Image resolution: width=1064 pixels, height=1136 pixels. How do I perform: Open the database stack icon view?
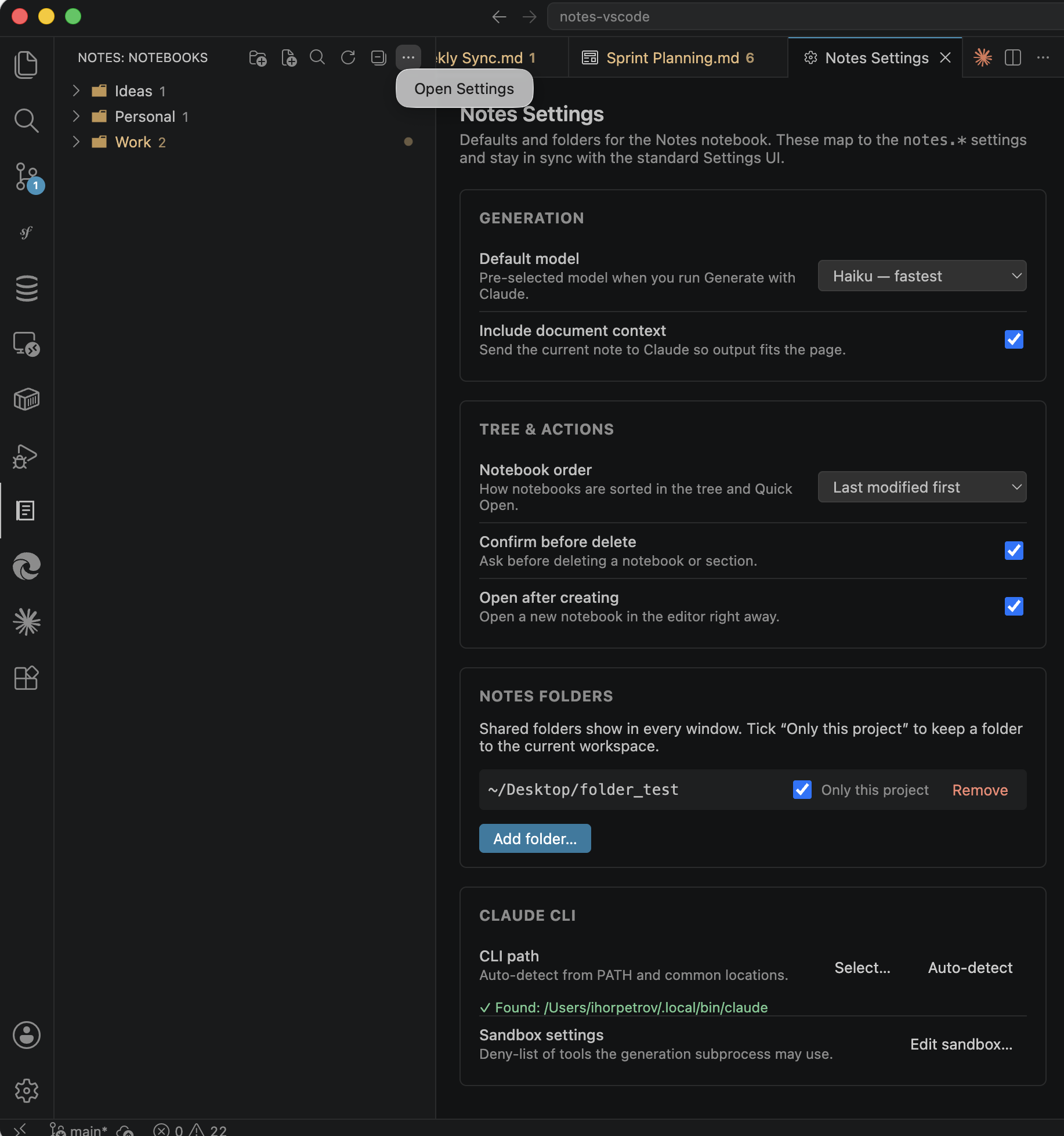pyautogui.click(x=26, y=288)
